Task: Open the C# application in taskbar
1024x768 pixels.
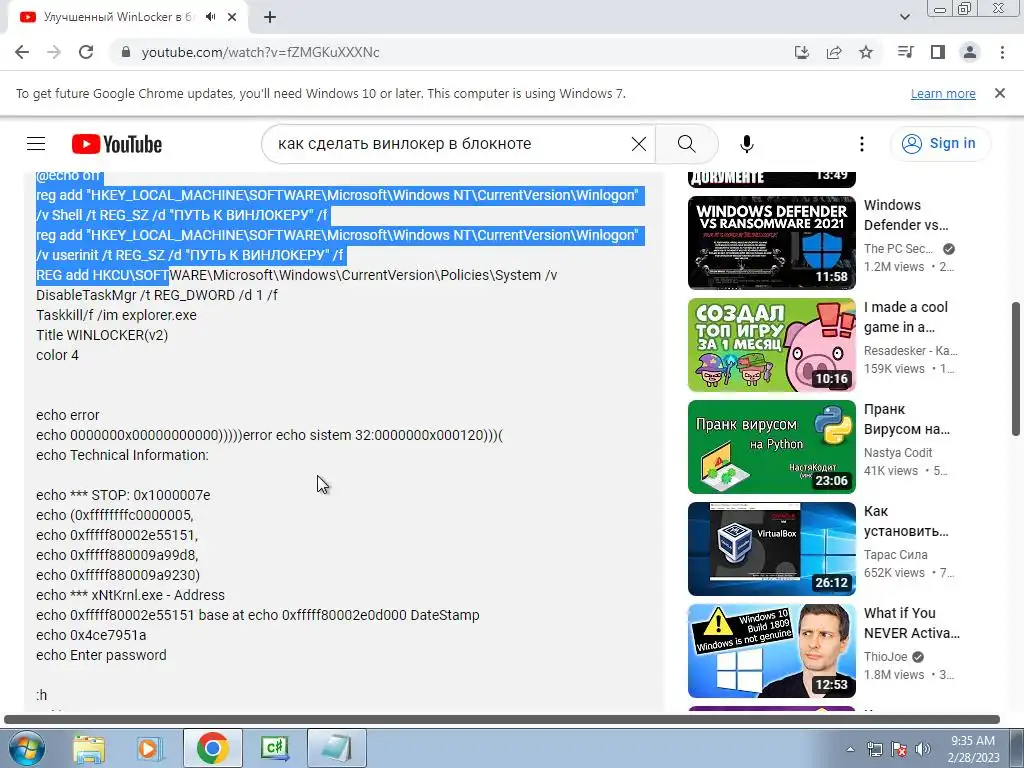Action: click(274, 748)
